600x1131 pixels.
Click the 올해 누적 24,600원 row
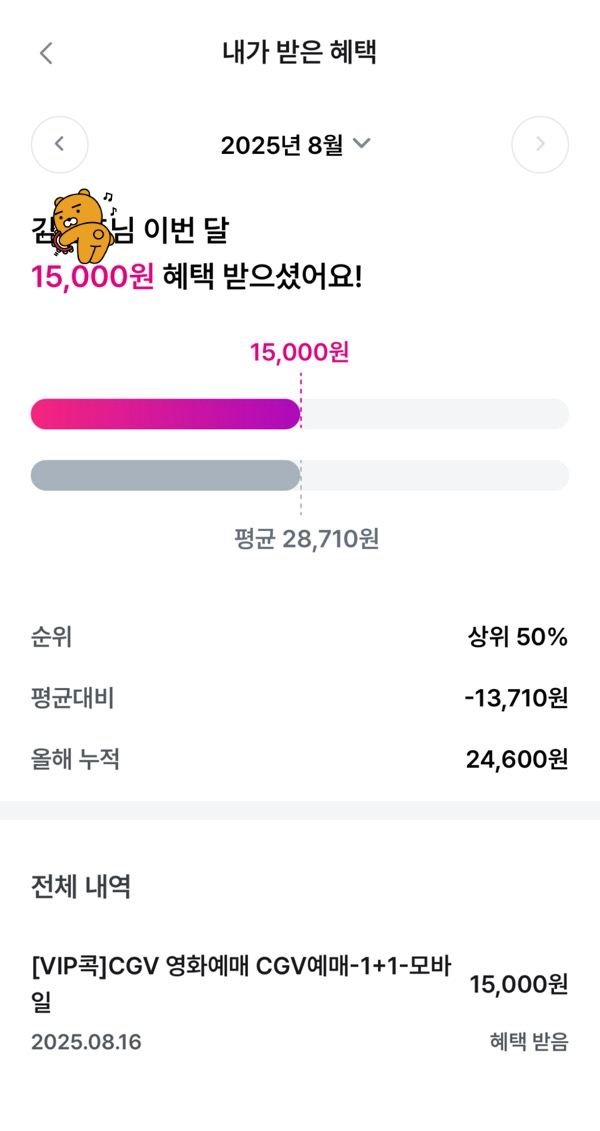[300, 759]
